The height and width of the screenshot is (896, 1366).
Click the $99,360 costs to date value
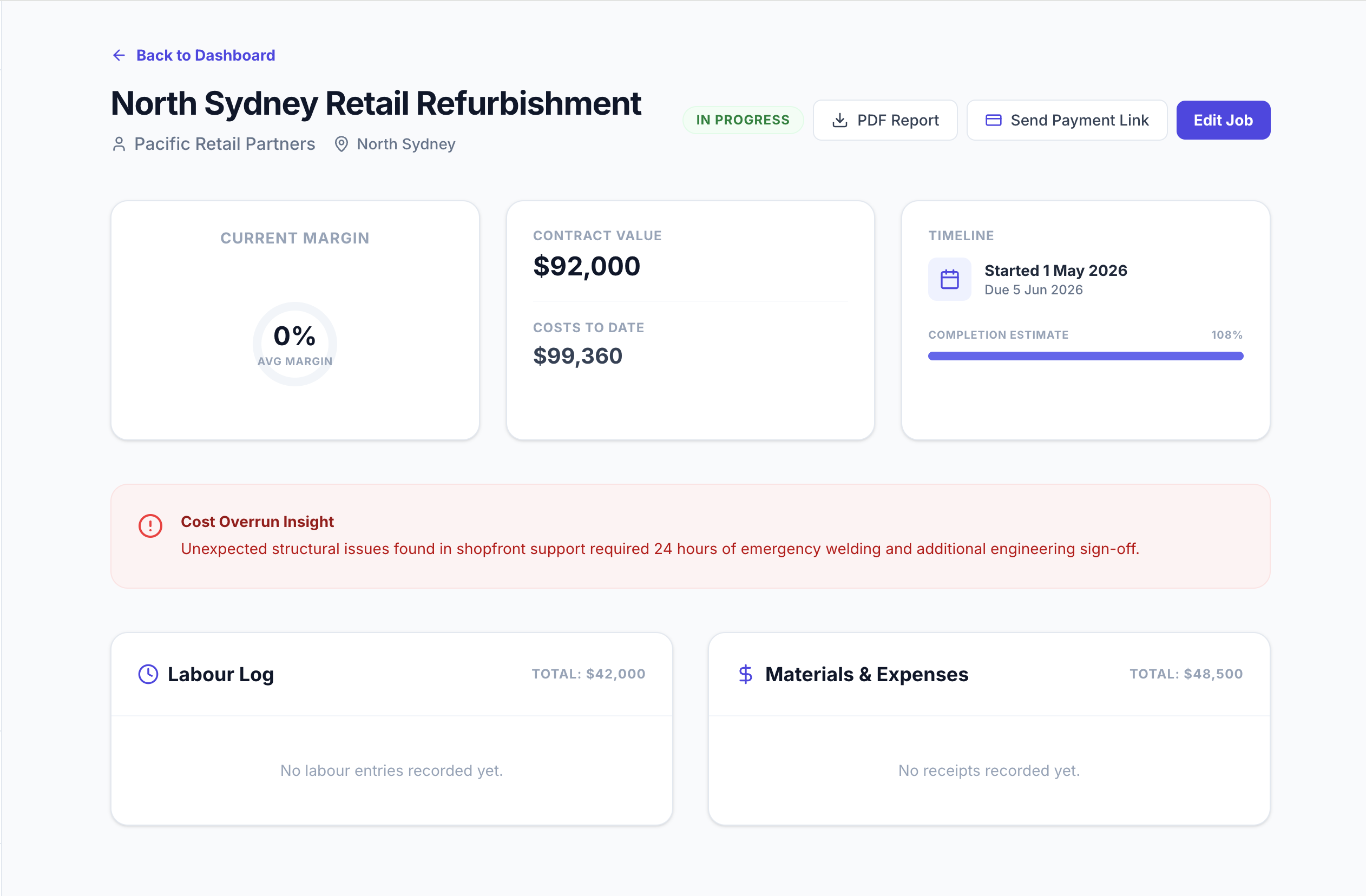(577, 355)
